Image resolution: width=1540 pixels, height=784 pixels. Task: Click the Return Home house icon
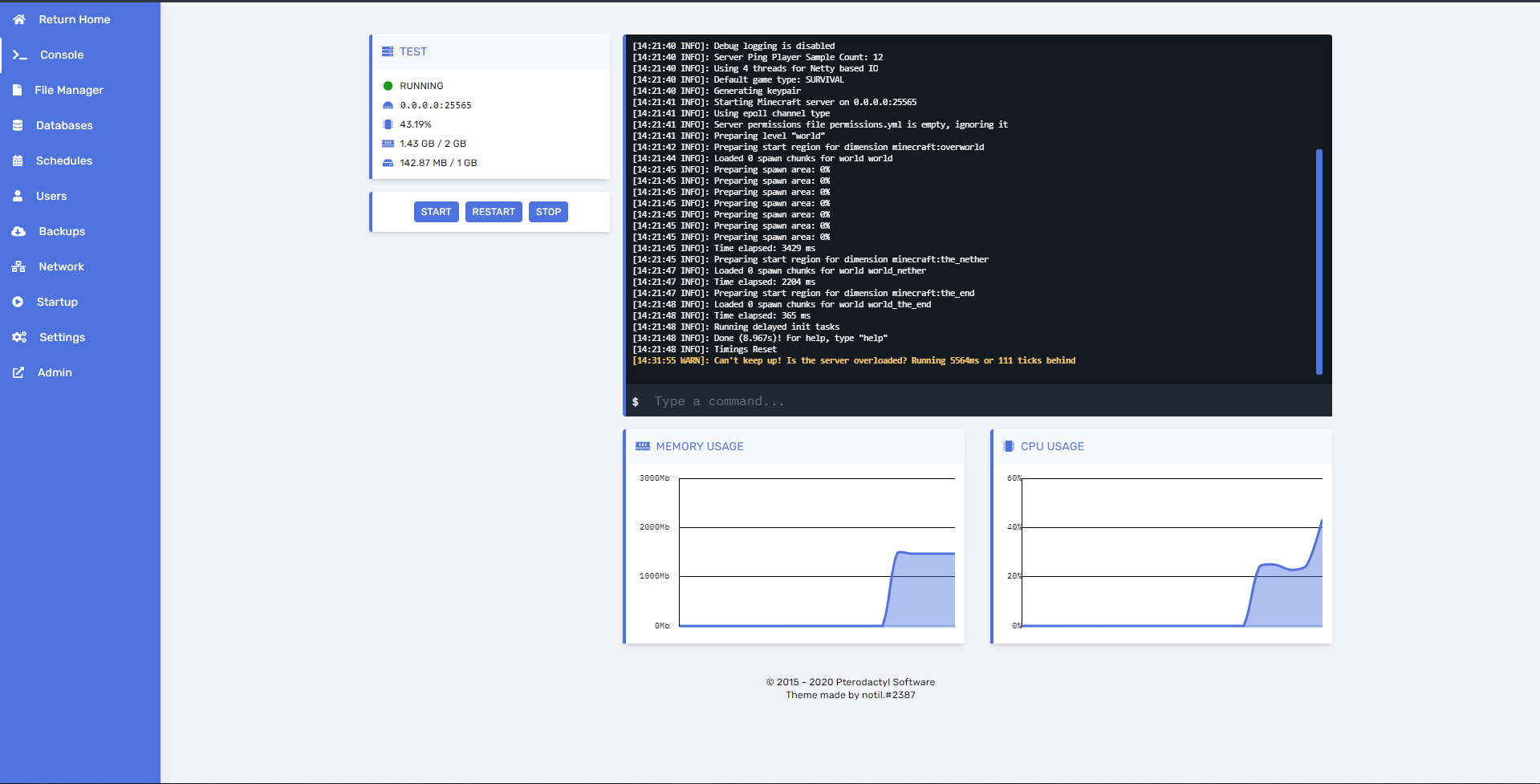pyautogui.click(x=19, y=19)
